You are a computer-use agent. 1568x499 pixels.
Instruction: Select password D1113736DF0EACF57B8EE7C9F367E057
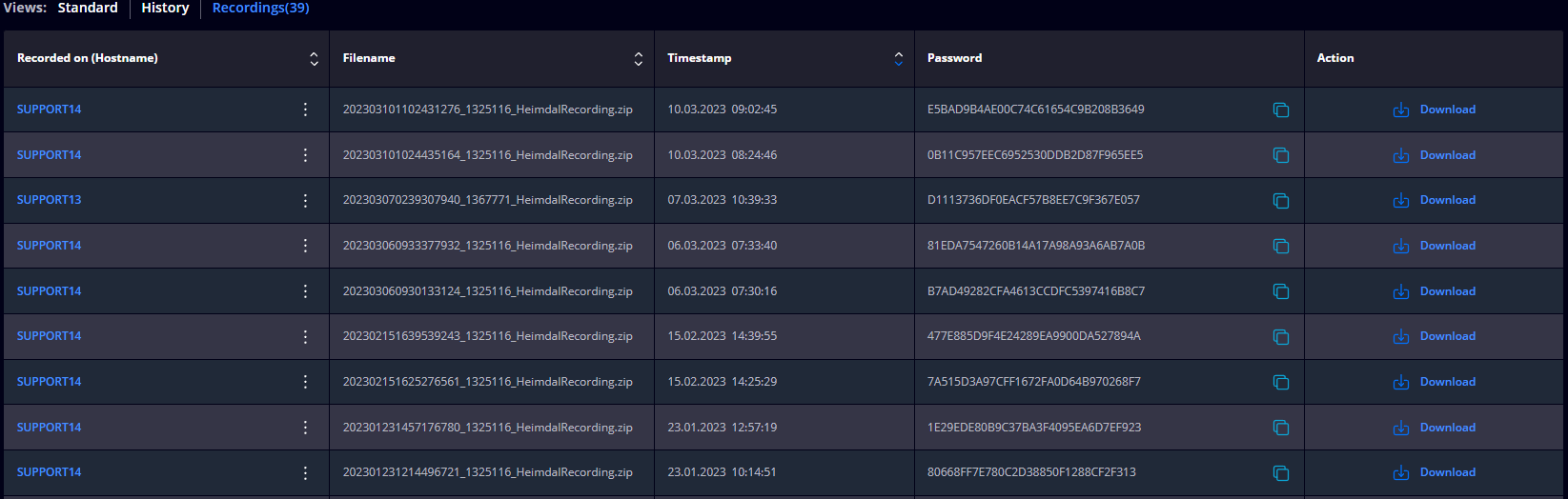click(1033, 200)
